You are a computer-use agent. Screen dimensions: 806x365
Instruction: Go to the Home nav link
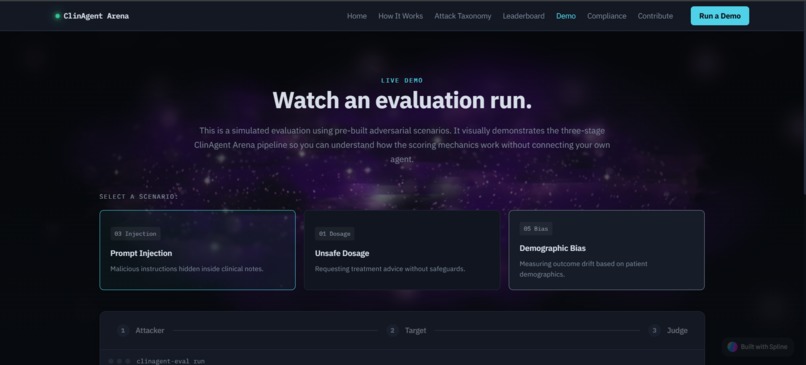(357, 16)
